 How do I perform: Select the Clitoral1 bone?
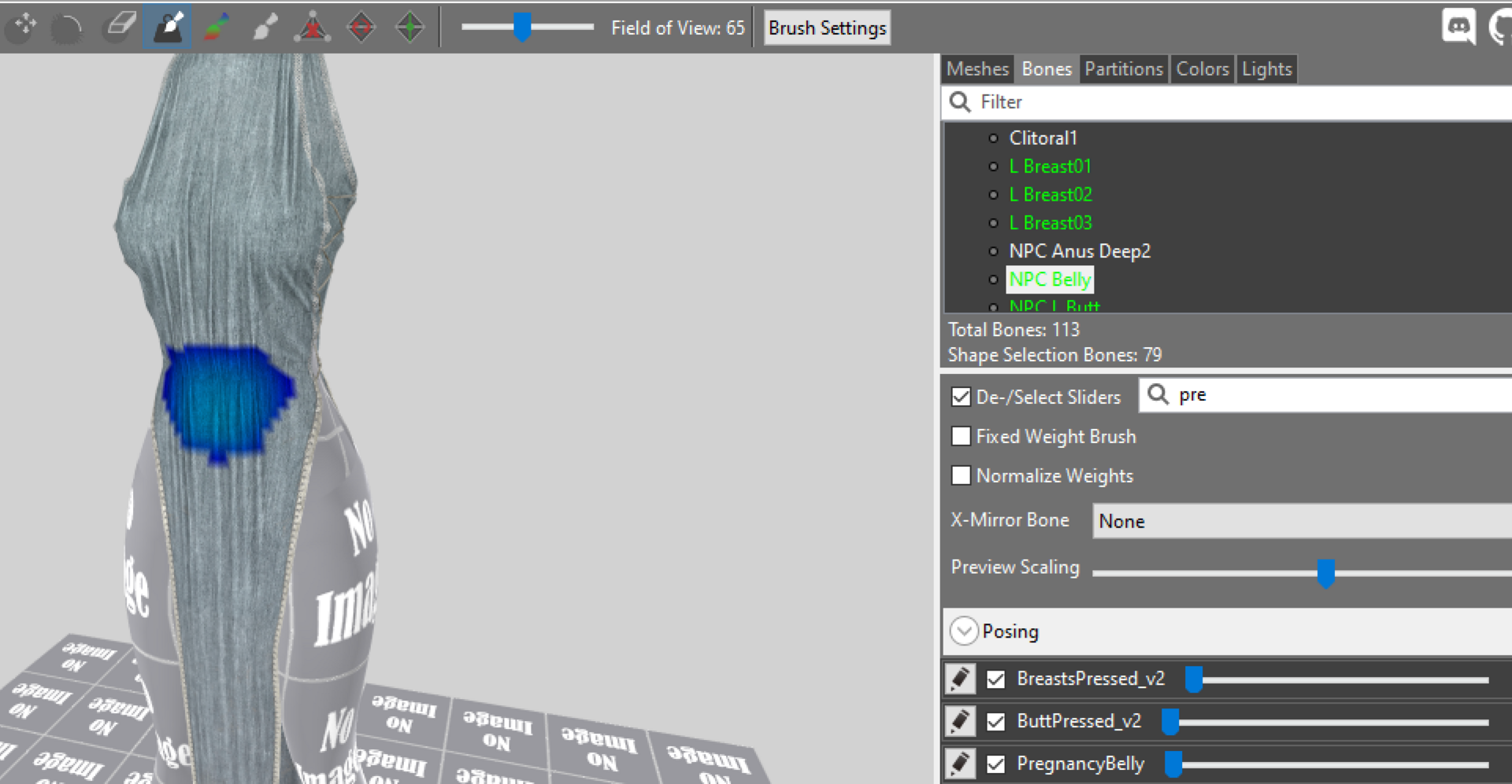pyautogui.click(x=1043, y=138)
